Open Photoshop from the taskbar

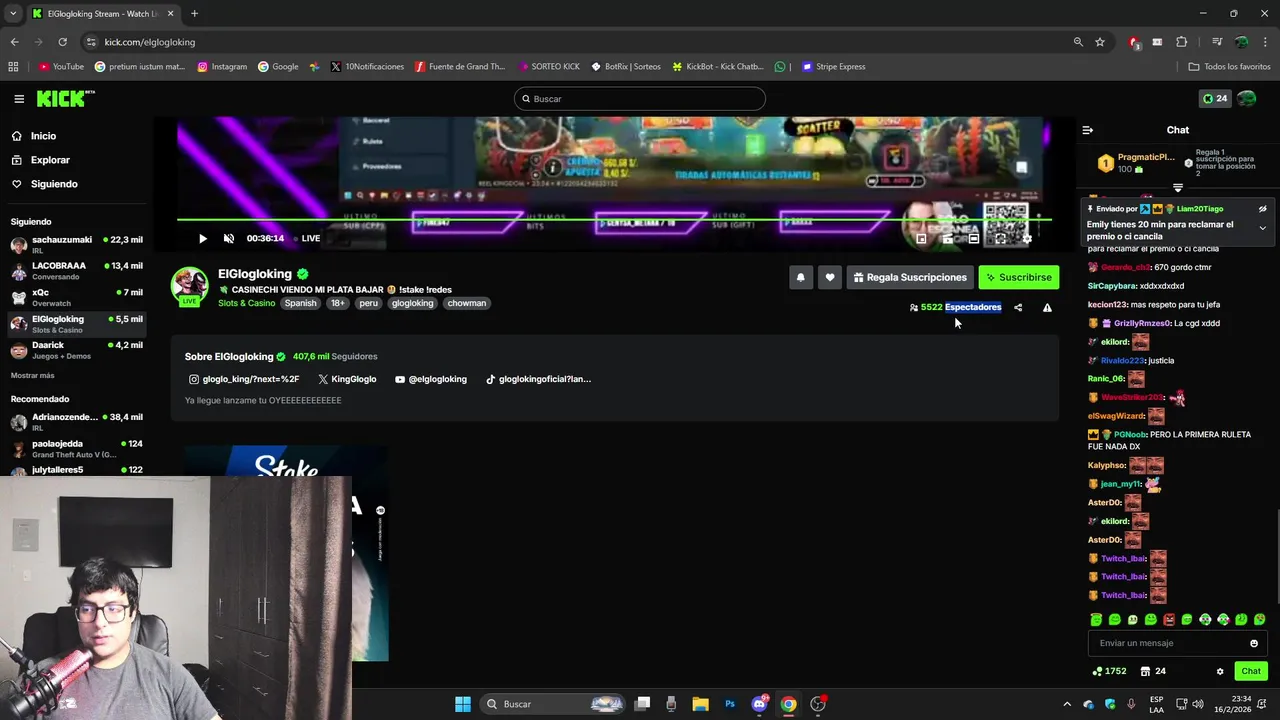[730, 704]
